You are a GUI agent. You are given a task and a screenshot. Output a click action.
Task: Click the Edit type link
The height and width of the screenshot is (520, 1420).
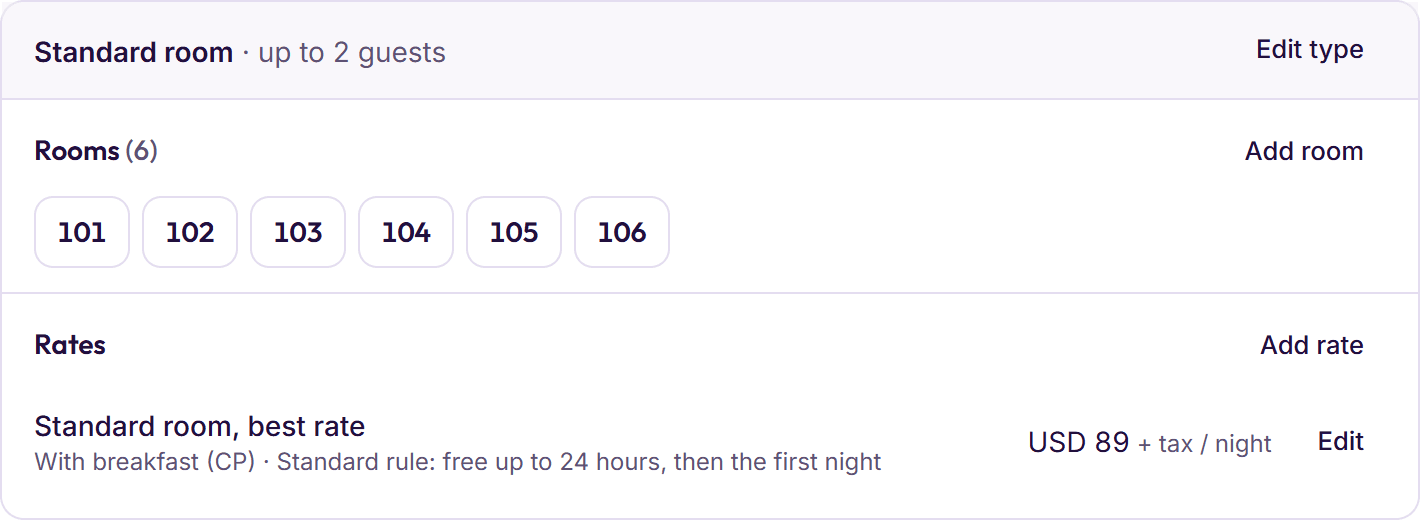(x=1309, y=50)
